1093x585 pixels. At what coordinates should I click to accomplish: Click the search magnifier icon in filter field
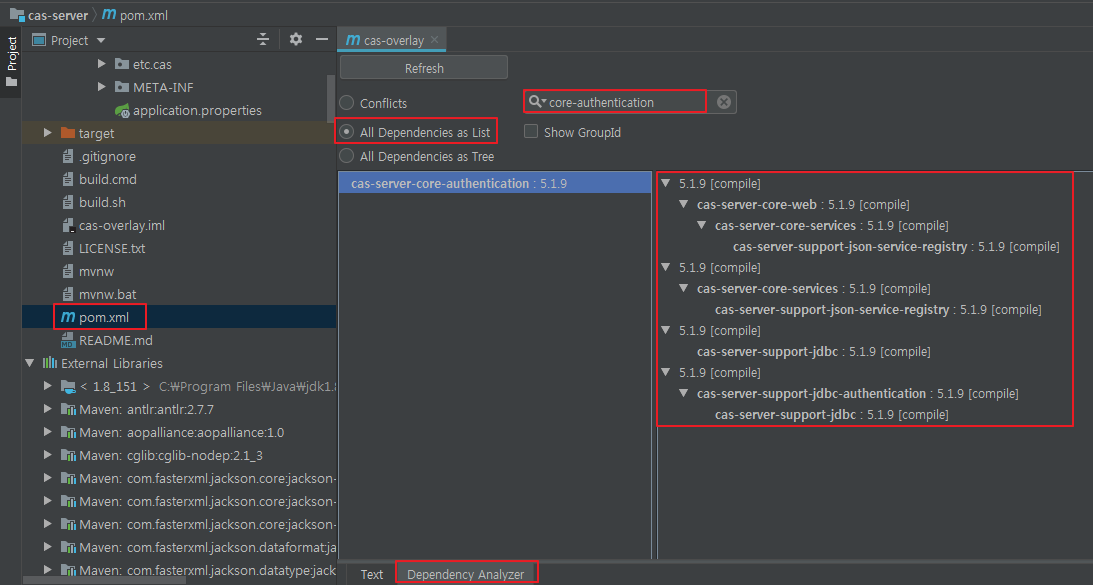tap(536, 102)
